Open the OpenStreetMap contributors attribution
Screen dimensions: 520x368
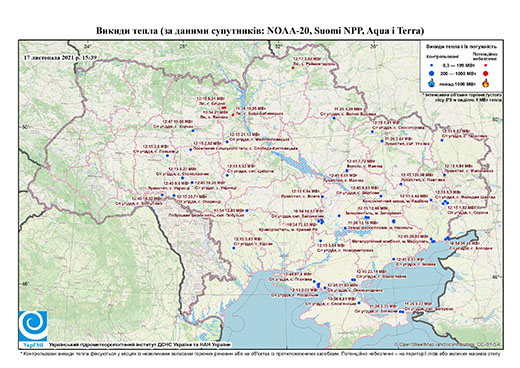pos(448,344)
